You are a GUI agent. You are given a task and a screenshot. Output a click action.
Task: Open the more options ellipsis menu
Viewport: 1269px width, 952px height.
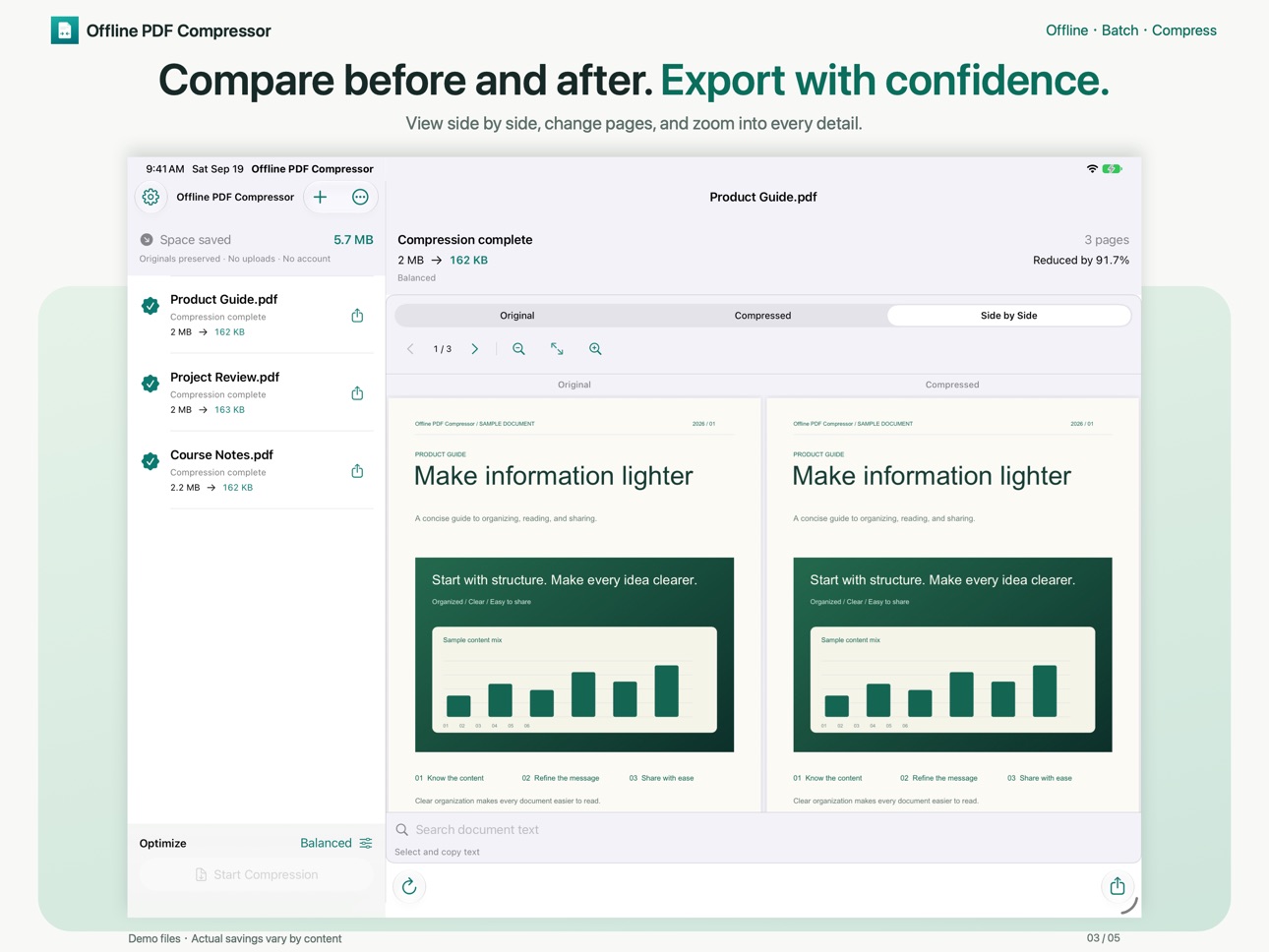tap(360, 197)
